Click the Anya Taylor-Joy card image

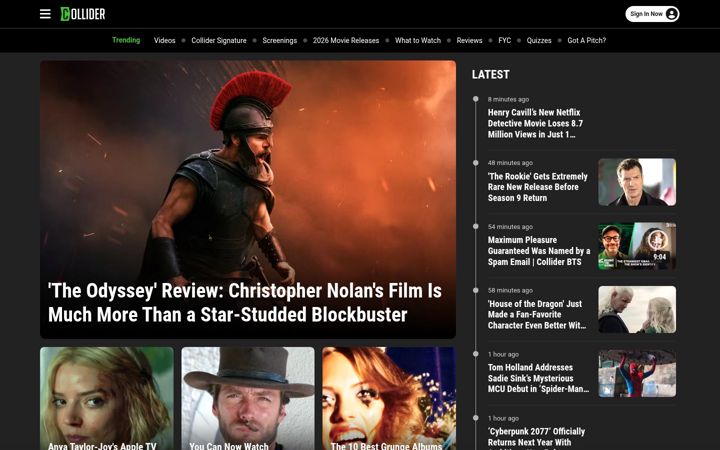pos(107,398)
